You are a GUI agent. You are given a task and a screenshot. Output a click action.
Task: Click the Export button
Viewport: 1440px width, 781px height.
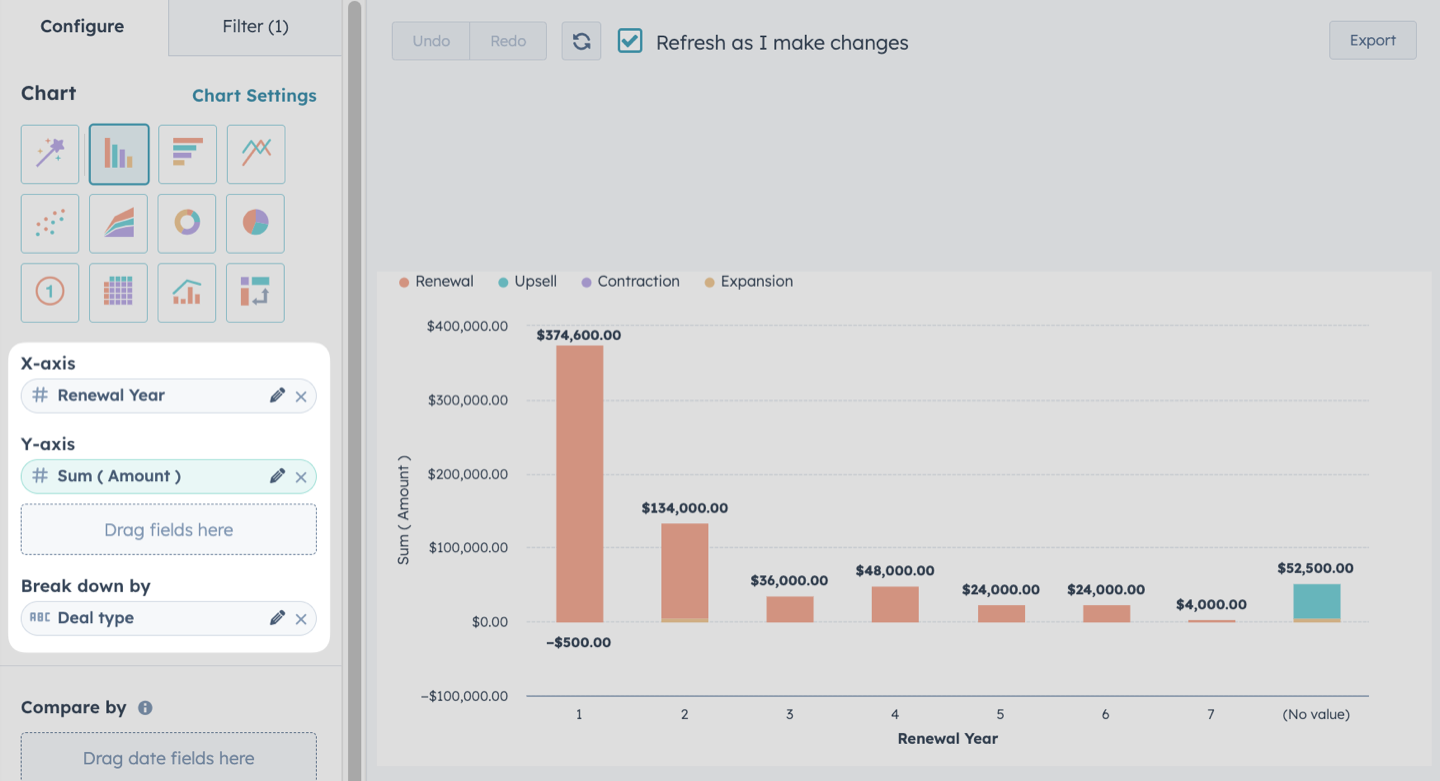tap(1372, 41)
